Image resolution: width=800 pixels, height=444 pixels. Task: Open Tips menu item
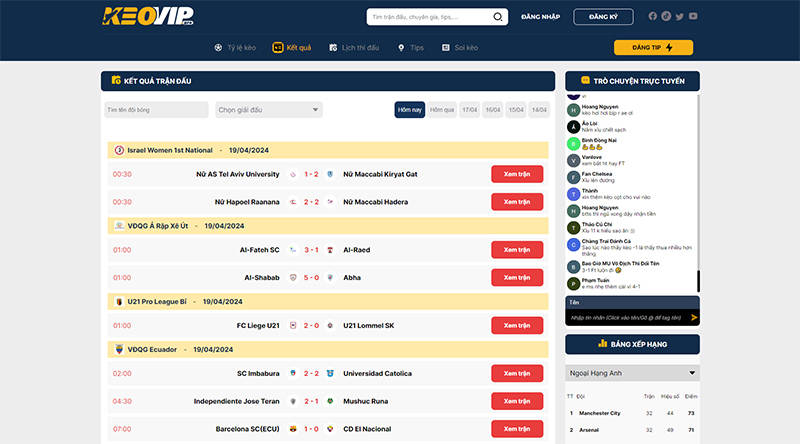[x=410, y=47]
